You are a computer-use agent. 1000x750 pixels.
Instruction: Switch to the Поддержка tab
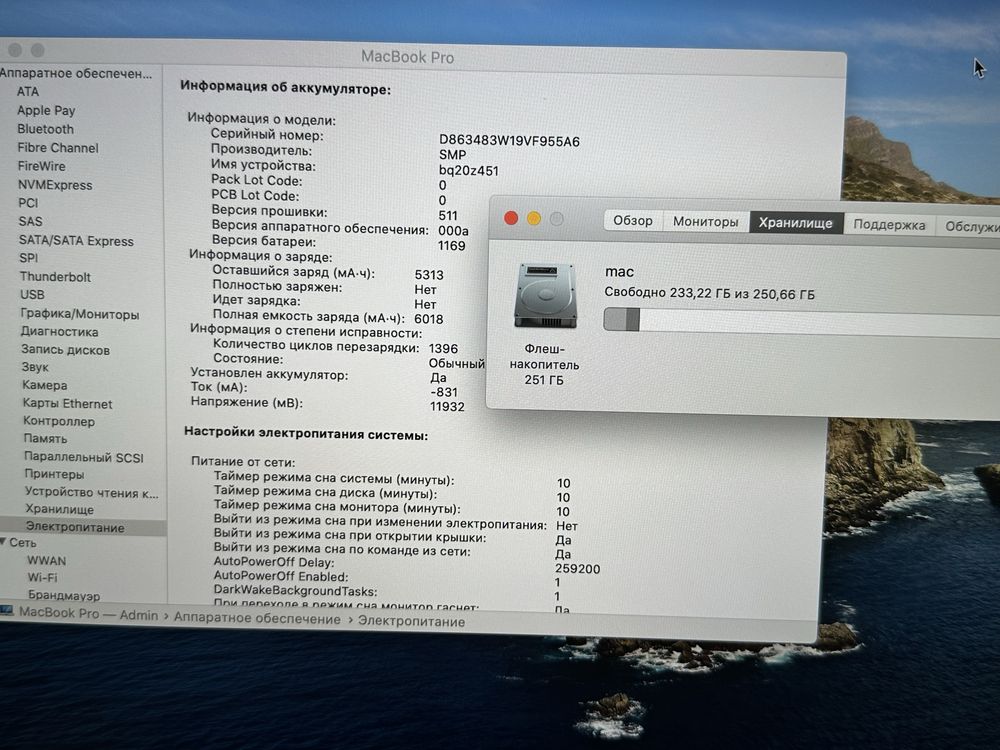[889, 224]
